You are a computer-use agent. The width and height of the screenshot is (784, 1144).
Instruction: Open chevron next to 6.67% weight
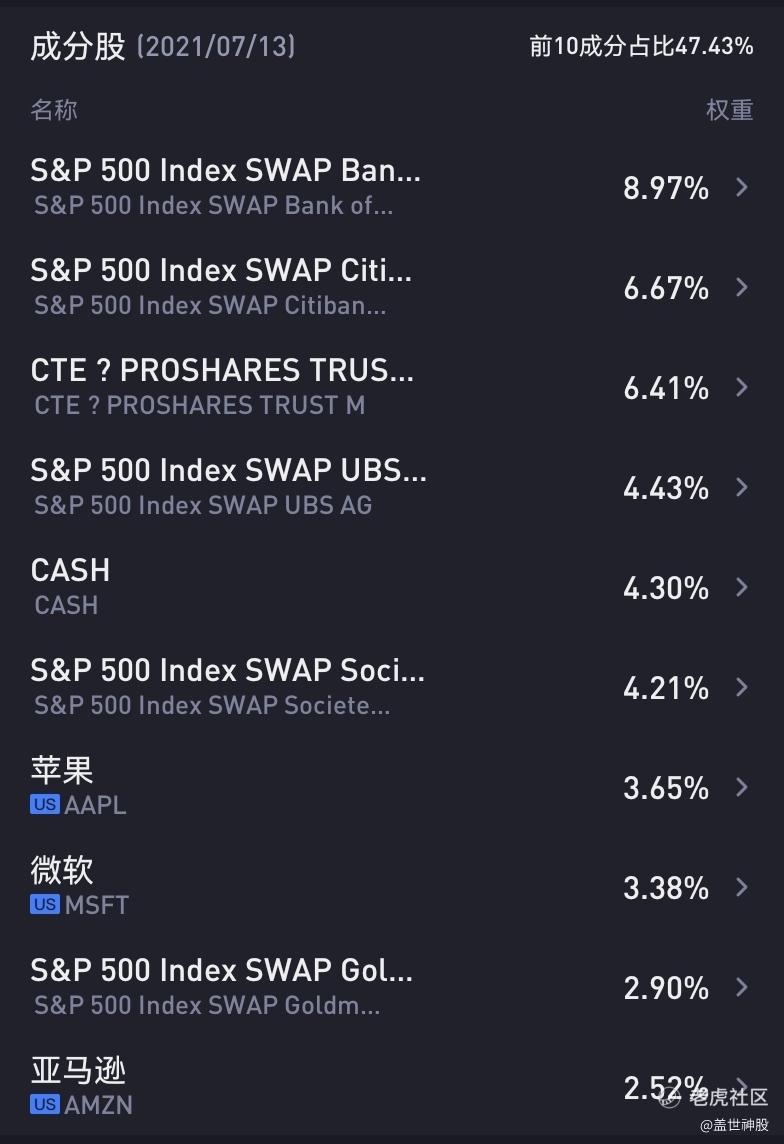[741, 287]
